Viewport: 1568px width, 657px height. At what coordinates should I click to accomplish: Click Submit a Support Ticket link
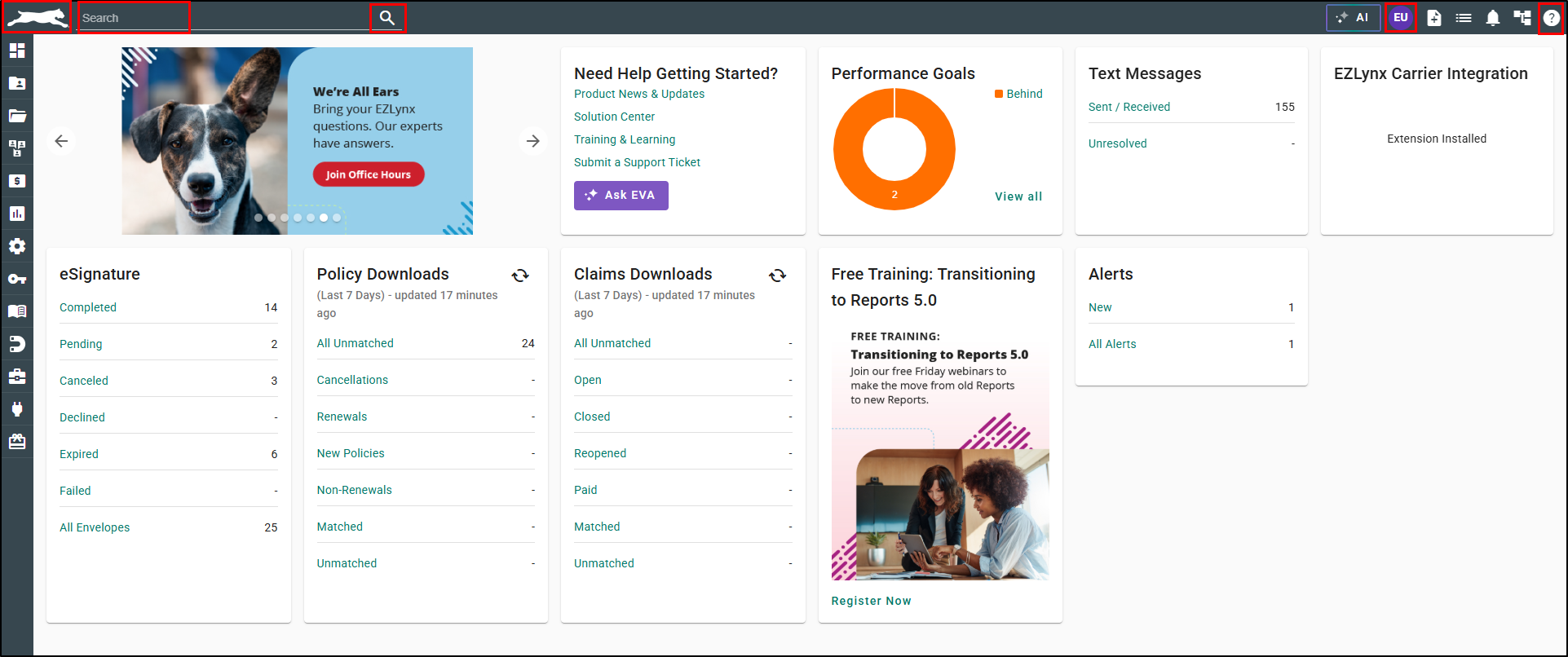(x=638, y=162)
